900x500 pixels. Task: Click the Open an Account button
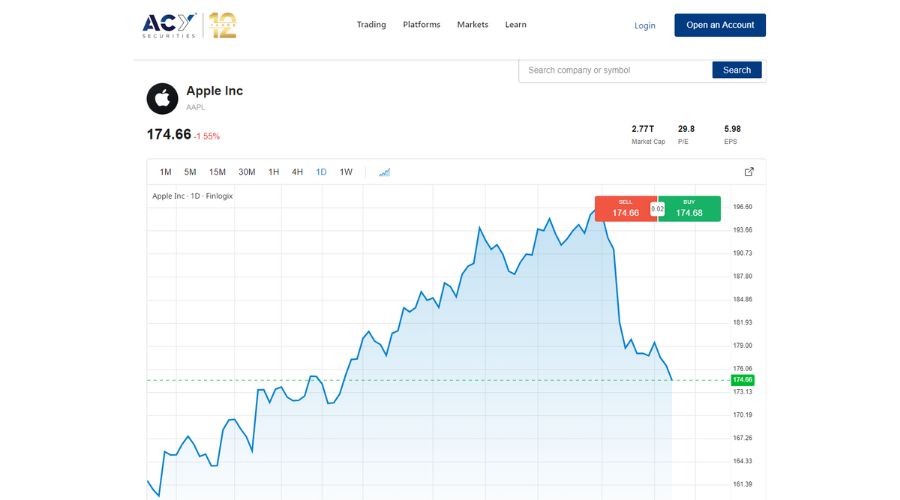(720, 25)
